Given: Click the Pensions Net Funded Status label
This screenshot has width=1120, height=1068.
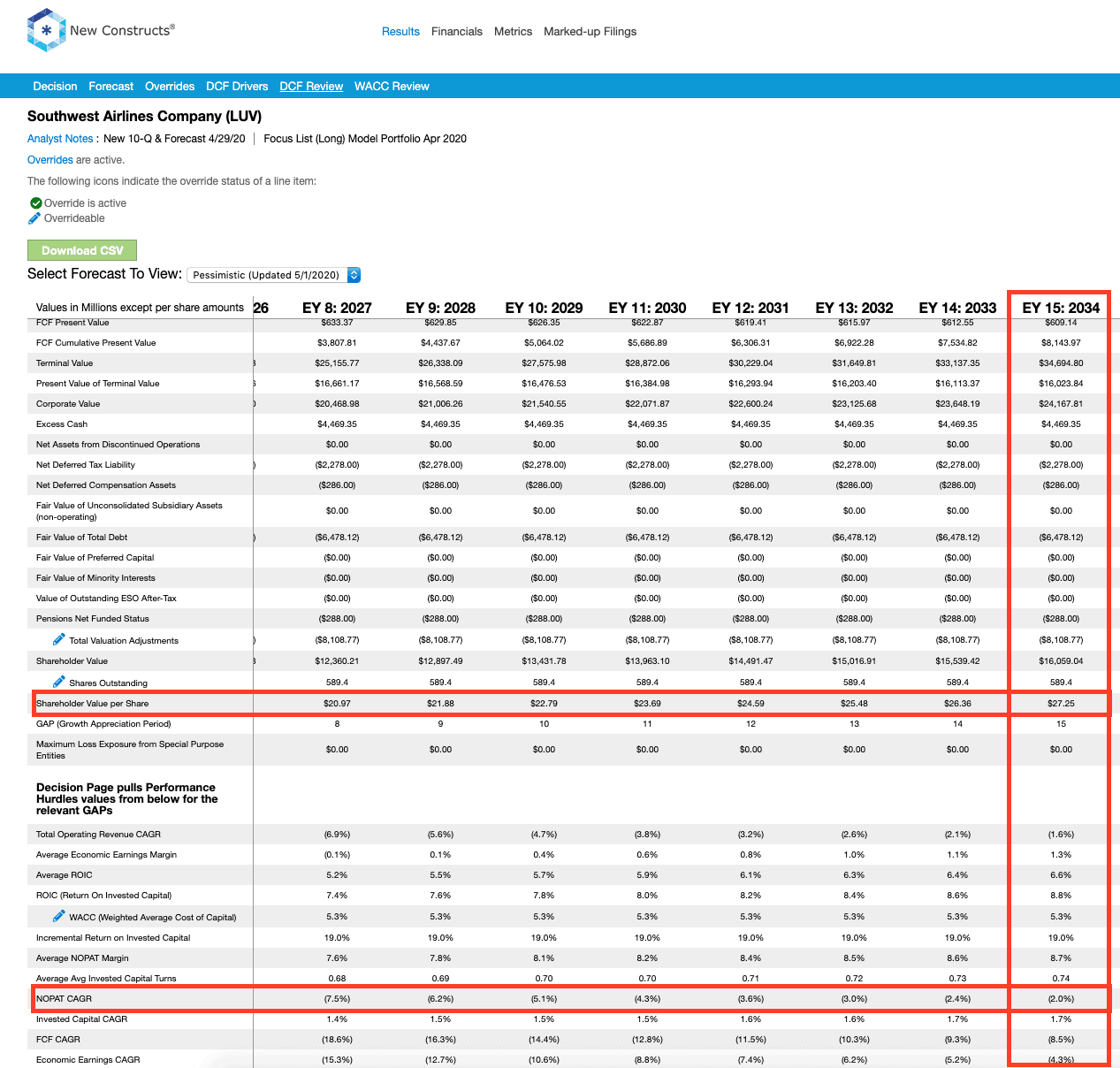Looking at the screenshot, I should point(93,619).
